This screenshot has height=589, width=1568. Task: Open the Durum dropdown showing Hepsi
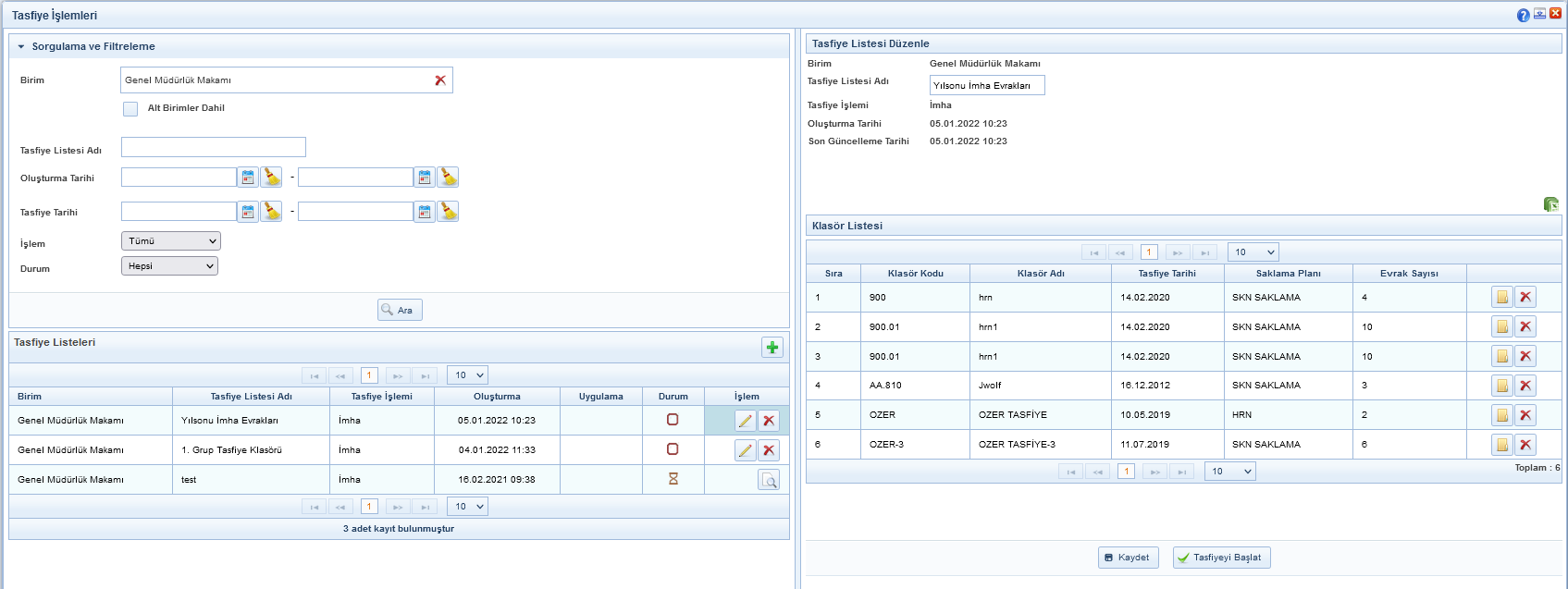pyautogui.click(x=169, y=266)
